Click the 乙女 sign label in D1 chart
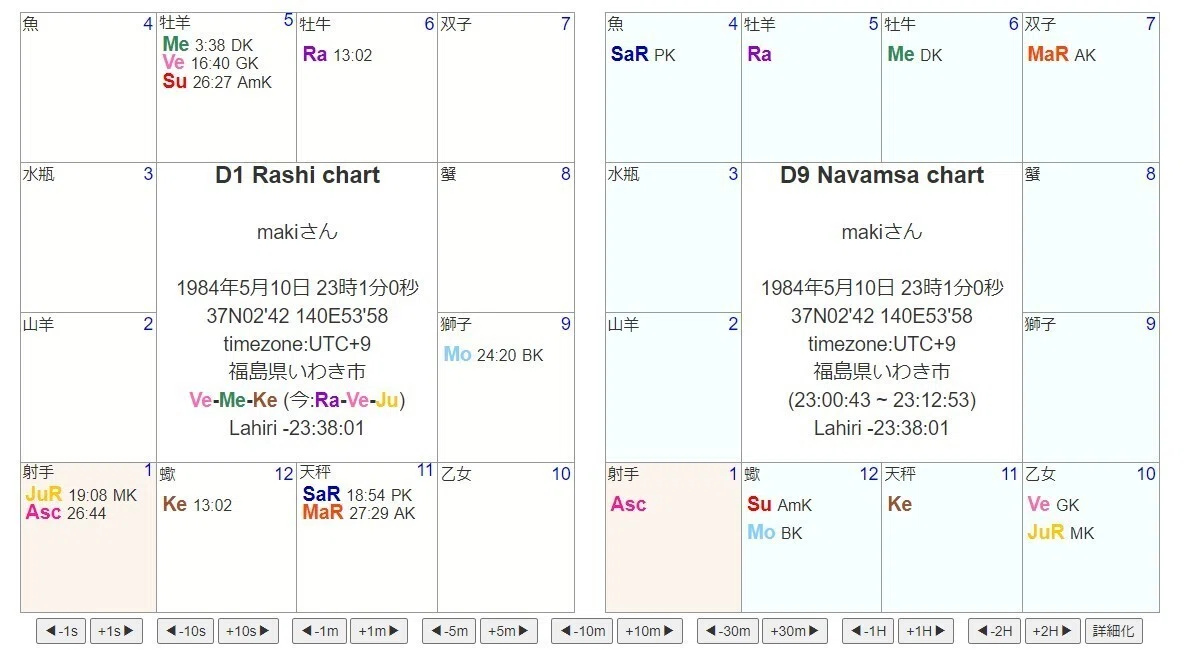 (456, 473)
